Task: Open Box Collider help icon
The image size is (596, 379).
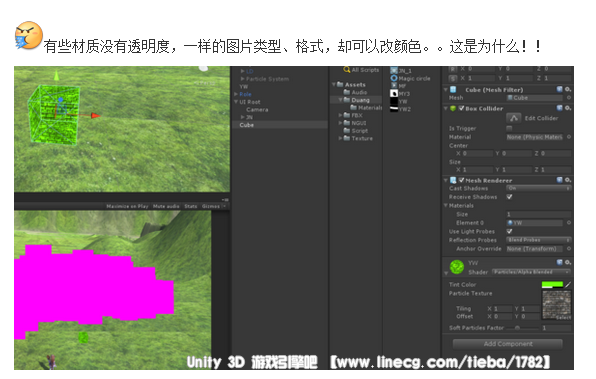Action: [560, 108]
